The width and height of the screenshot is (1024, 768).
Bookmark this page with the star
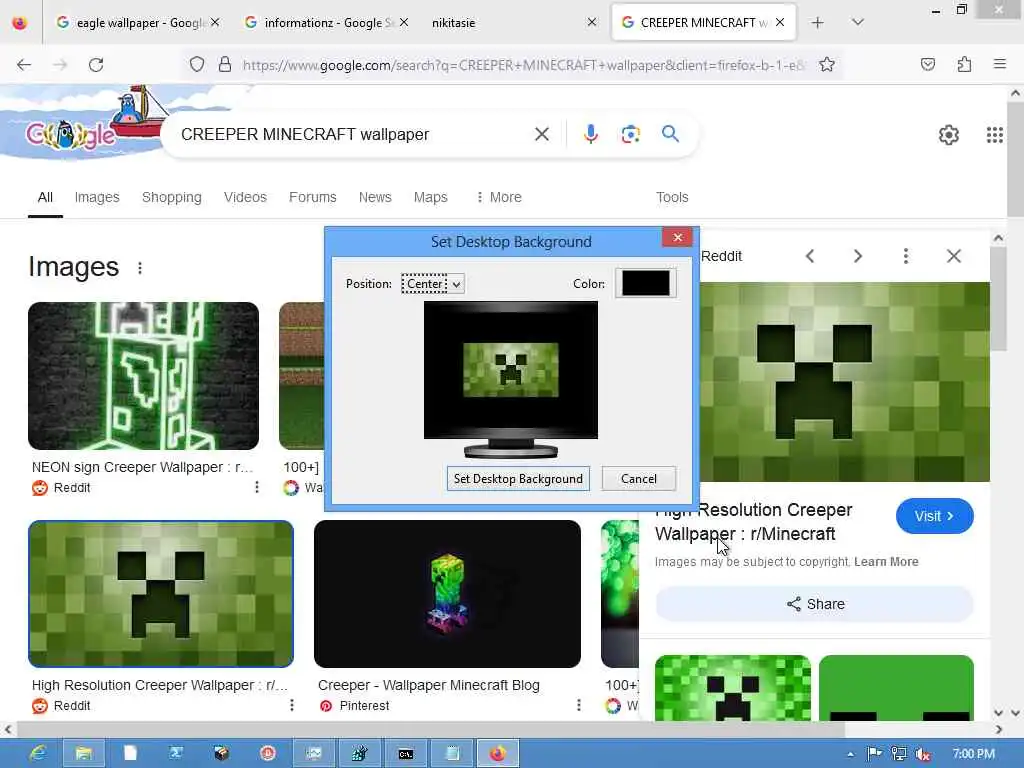tap(827, 65)
